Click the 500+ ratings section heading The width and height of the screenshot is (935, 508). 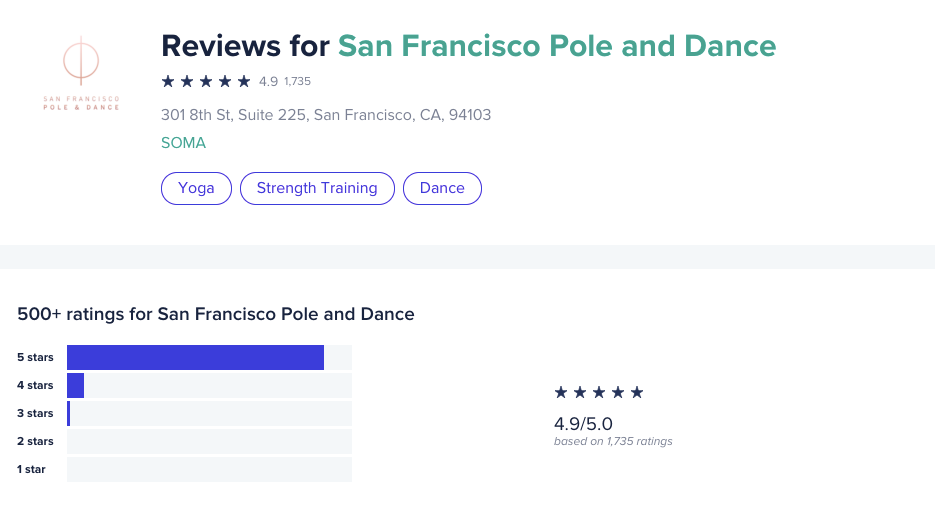(x=216, y=314)
